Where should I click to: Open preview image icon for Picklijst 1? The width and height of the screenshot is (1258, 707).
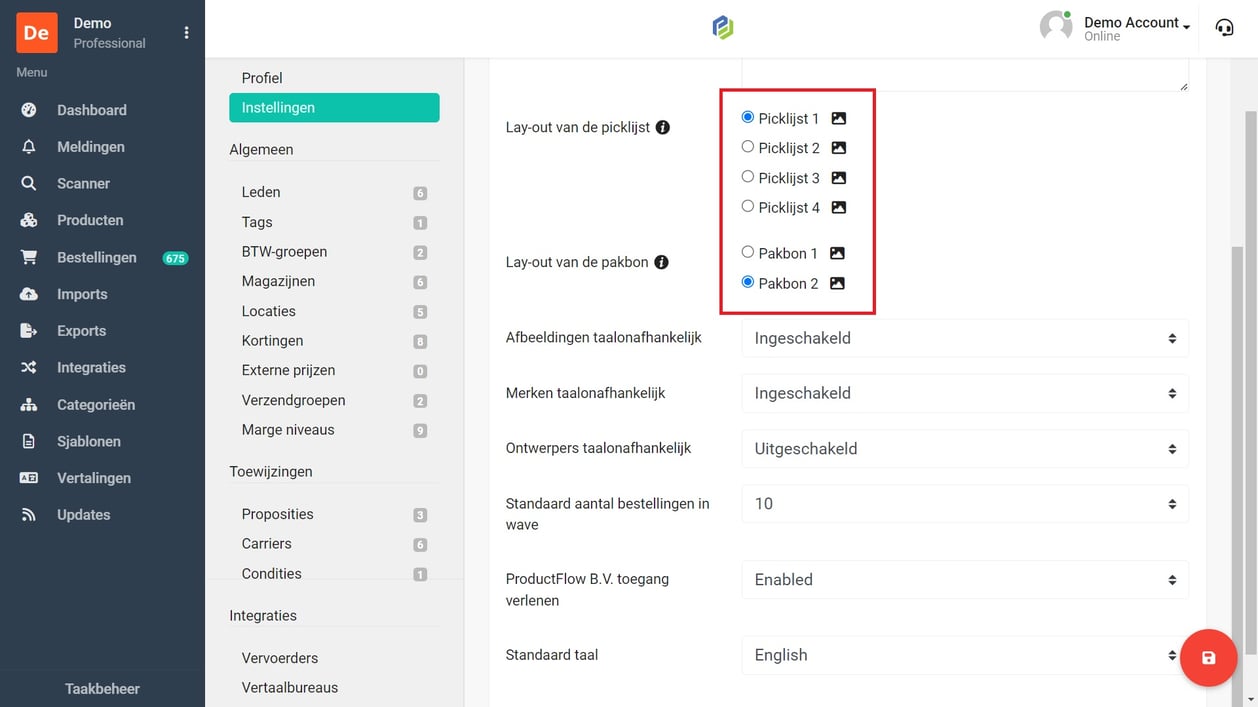pyautogui.click(x=839, y=118)
